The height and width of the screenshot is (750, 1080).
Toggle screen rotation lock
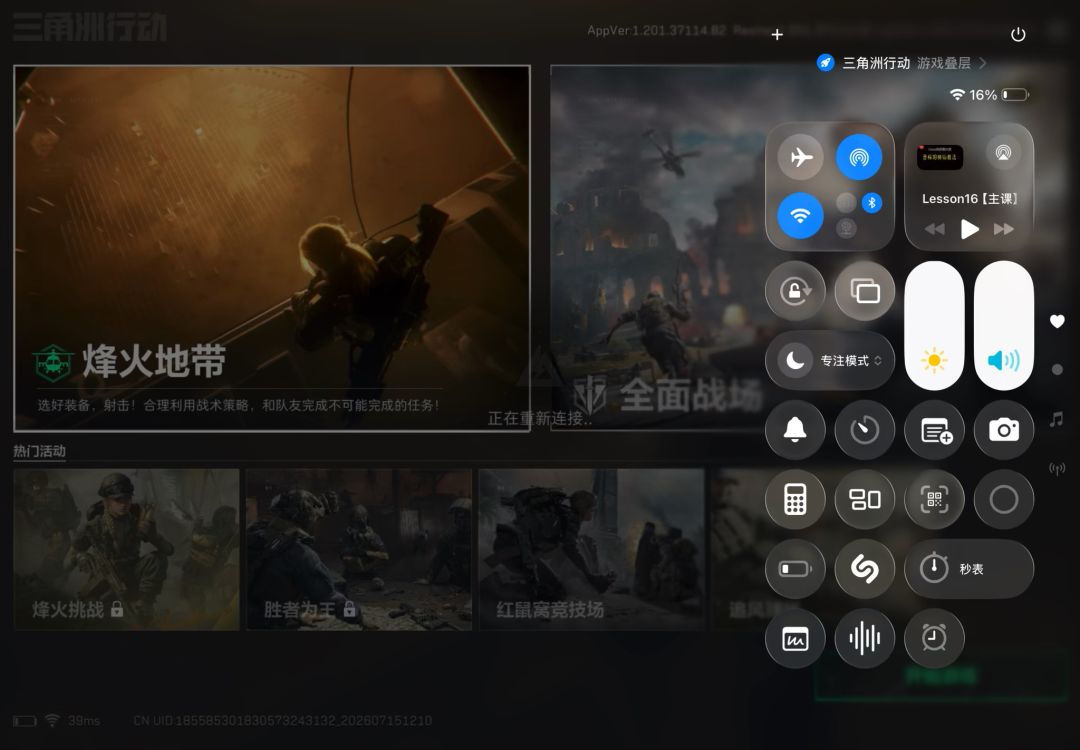(795, 291)
